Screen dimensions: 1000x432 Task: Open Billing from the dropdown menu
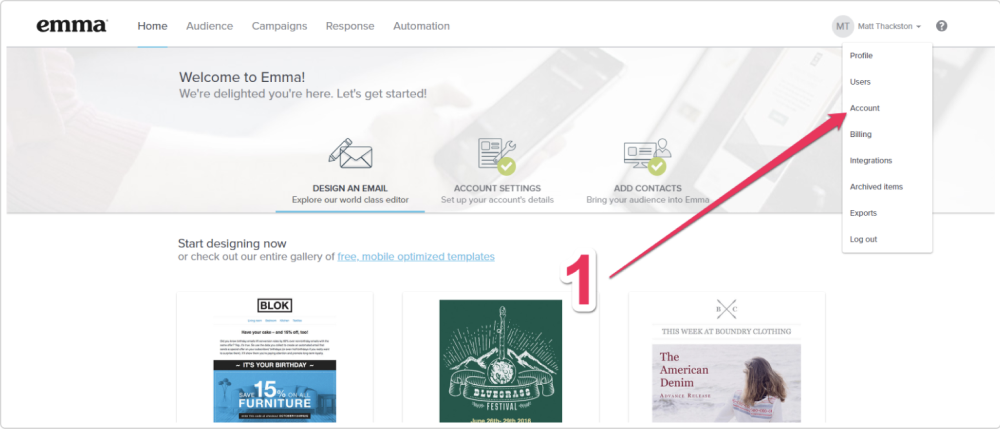[x=860, y=134]
